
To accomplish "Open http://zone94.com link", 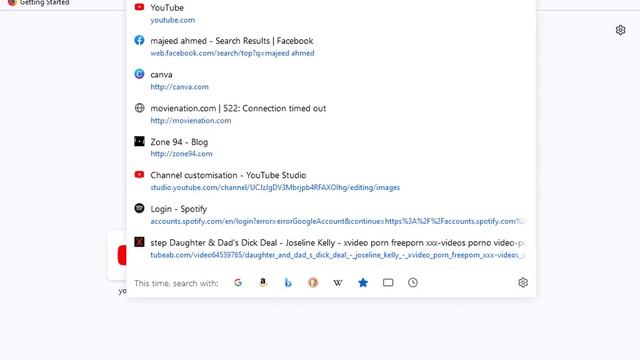I will (x=181, y=154).
